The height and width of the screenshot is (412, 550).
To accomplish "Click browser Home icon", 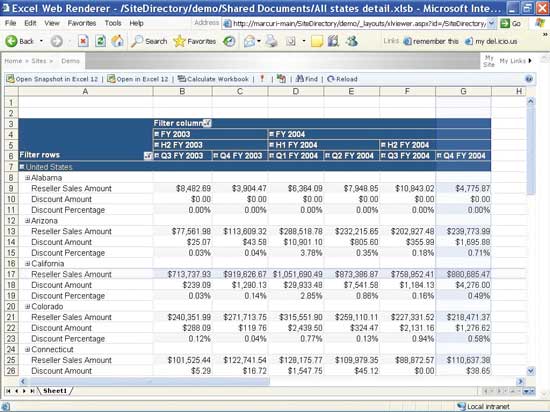I will click(x=118, y=41).
